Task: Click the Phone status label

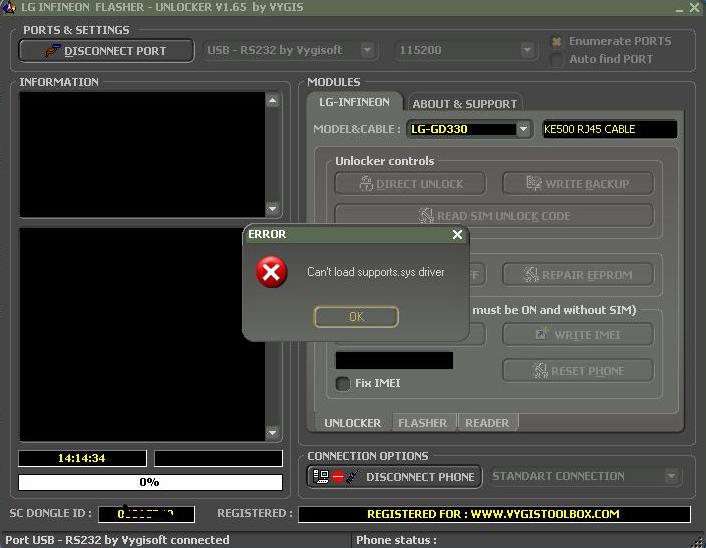Action: coord(396,540)
